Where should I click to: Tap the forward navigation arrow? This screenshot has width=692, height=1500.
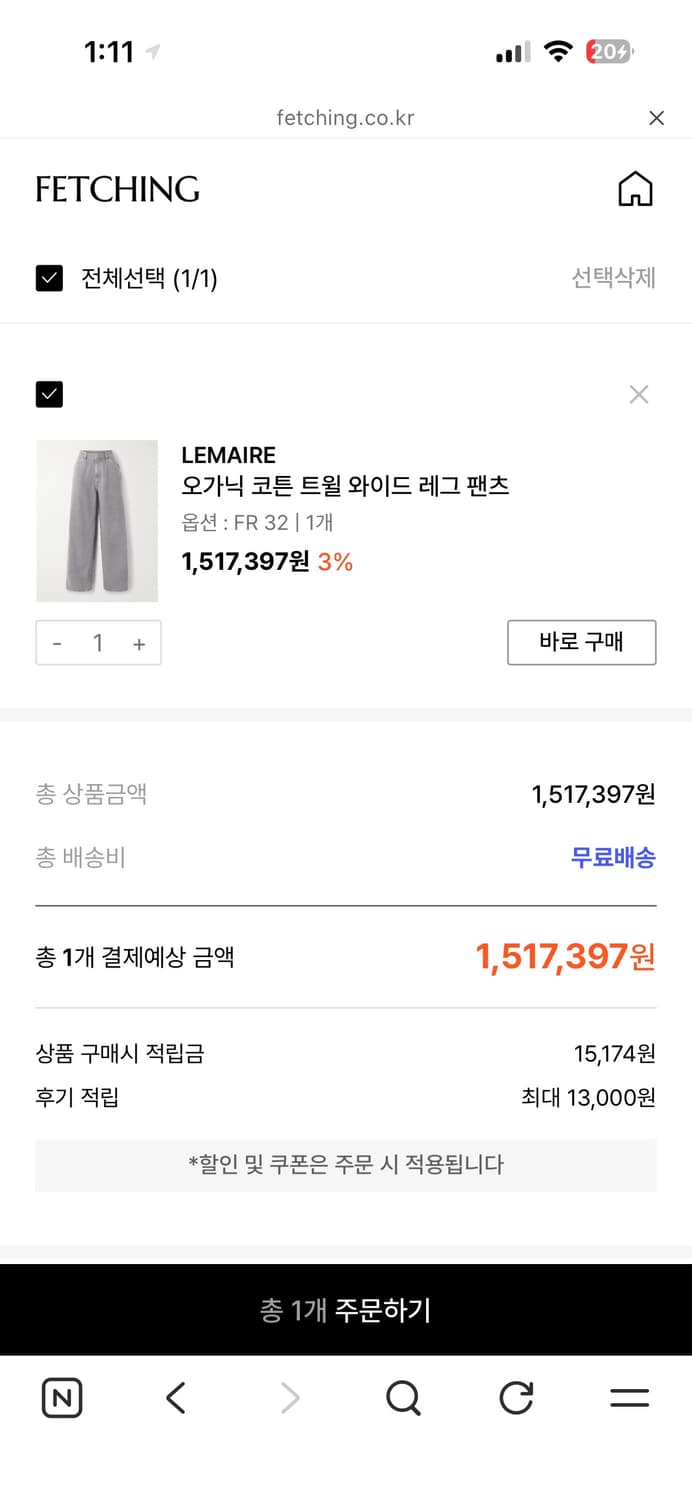point(288,1398)
